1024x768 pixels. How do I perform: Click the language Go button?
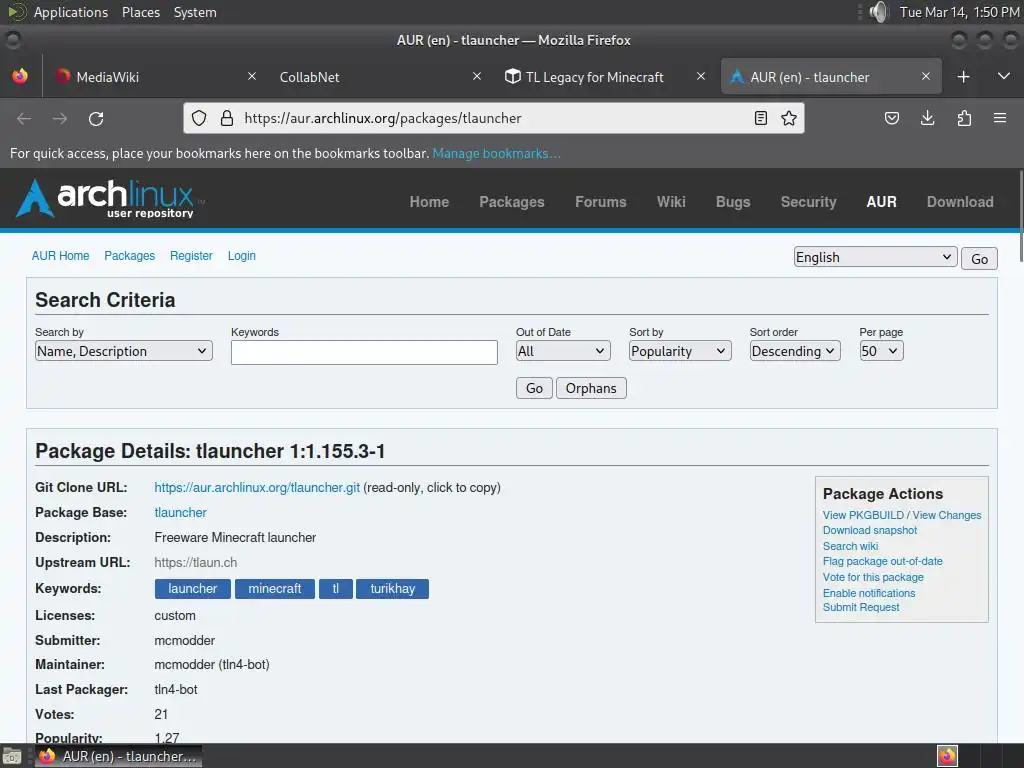tap(979, 259)
